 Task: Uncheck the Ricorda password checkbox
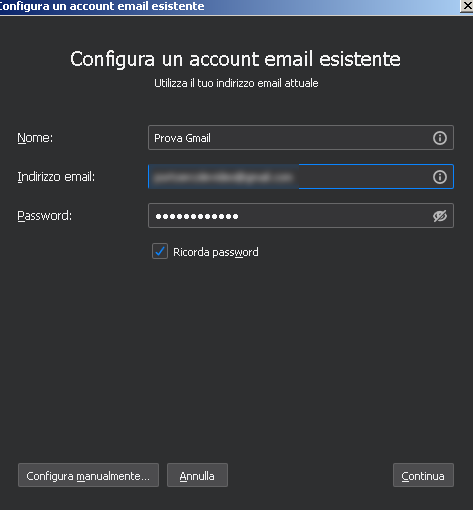tap(160, 251)
